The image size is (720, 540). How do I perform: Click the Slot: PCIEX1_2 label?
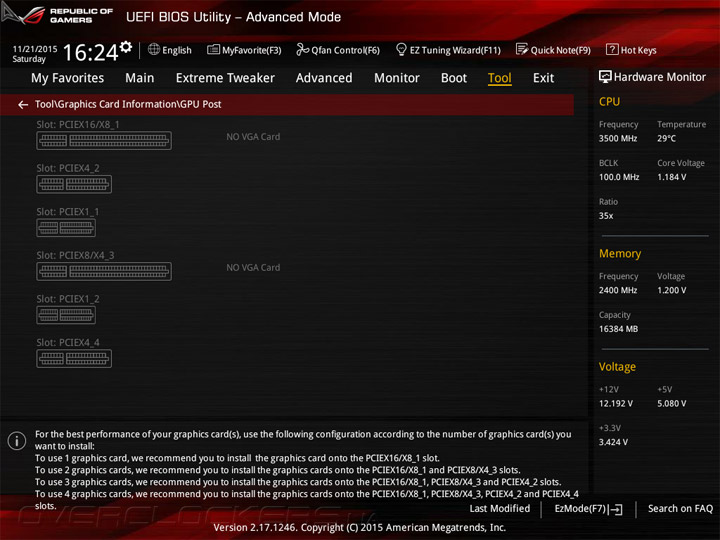click(x=68, y=299)
